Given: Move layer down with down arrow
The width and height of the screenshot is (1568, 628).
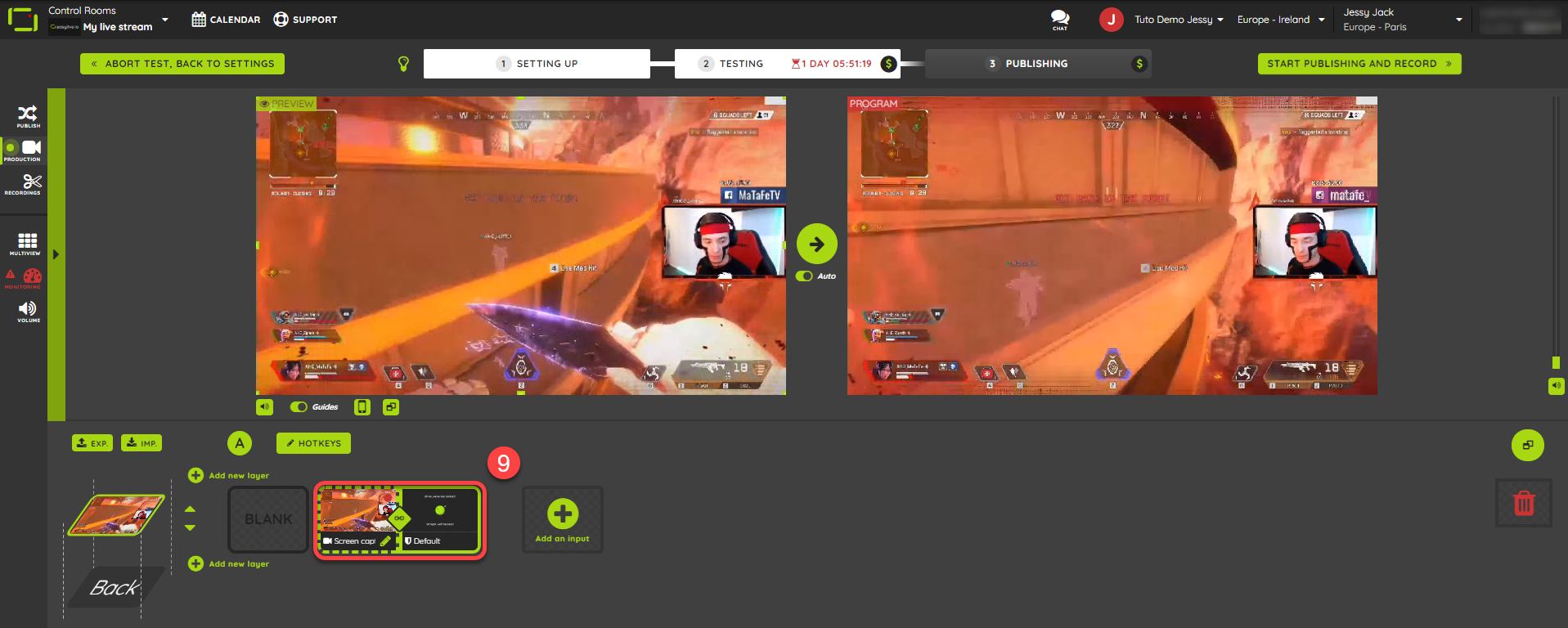Looking at the screenshot, I should (x=190, y=527).
